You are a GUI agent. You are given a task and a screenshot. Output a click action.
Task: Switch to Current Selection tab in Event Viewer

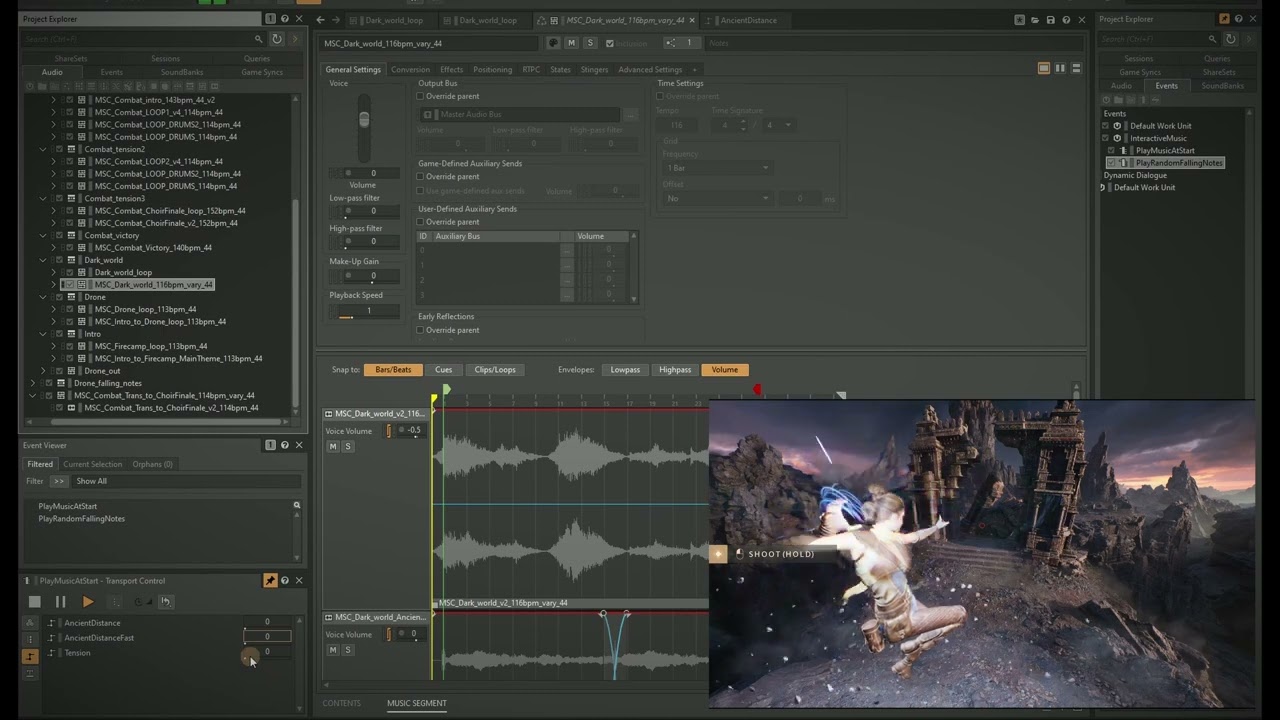(92, 464)
